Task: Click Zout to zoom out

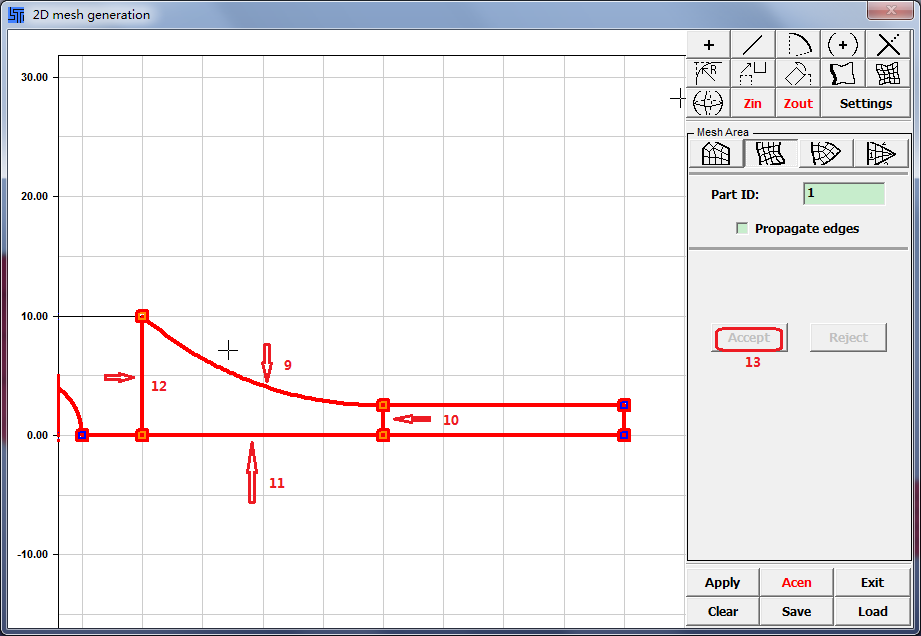Action: [x=798, y=103]
